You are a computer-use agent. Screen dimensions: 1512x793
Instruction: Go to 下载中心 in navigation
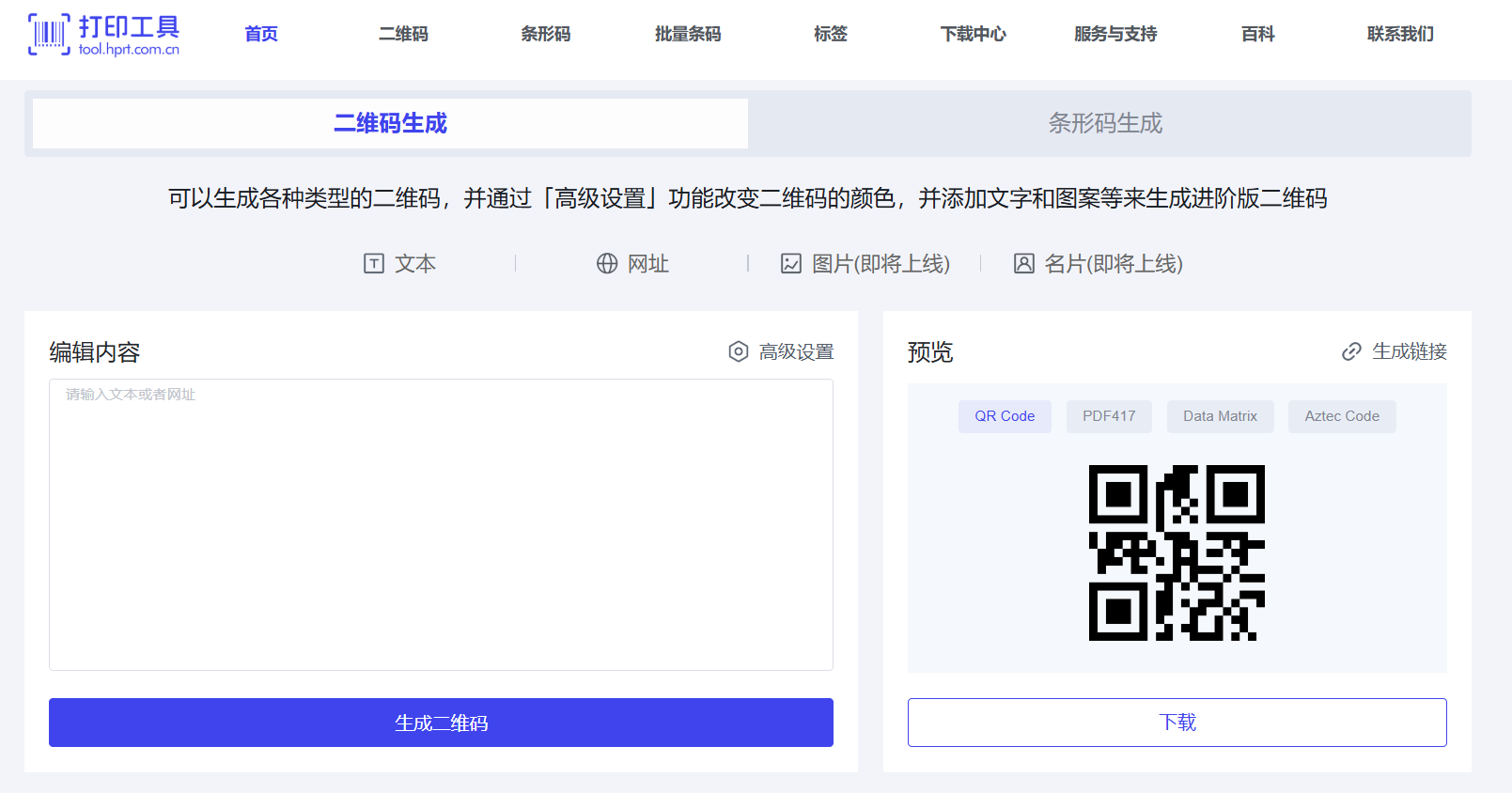[973, 34]
